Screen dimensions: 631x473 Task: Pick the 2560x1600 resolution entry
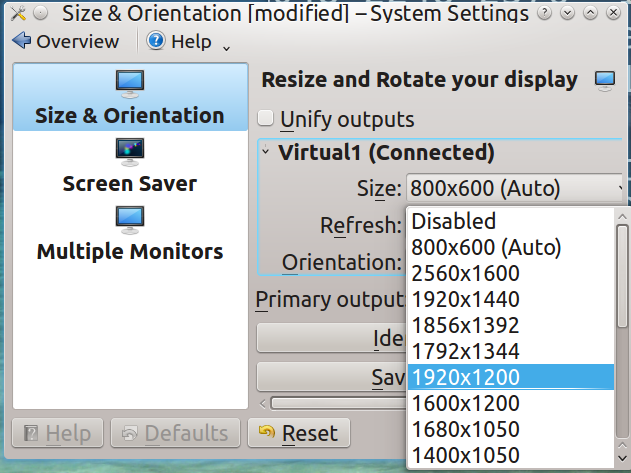click(510, 273)
